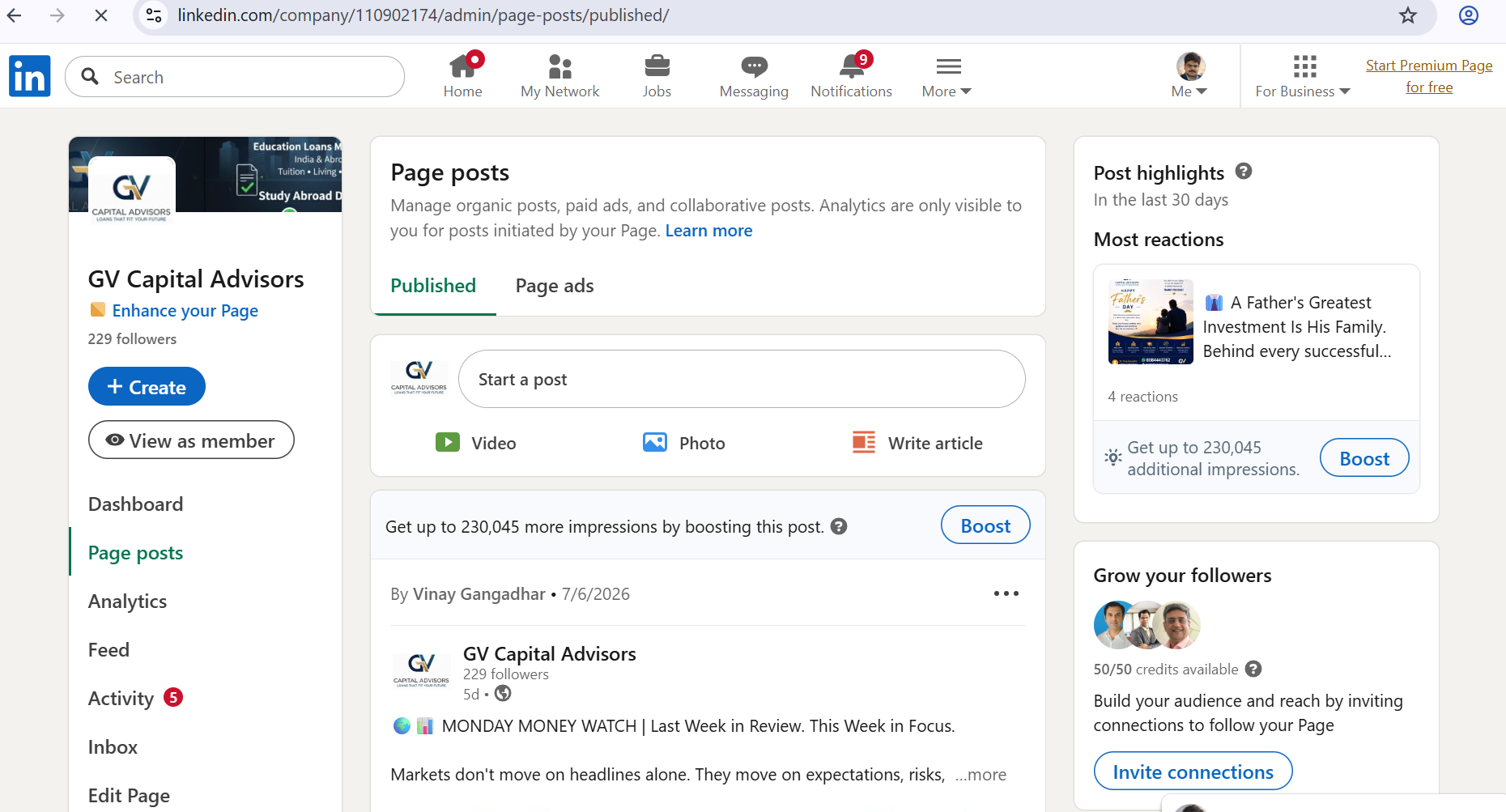Click the LinkedIn logo icon
Image resolution: width=1506 pixels, height=812 pixels.
tap(30, 76)
